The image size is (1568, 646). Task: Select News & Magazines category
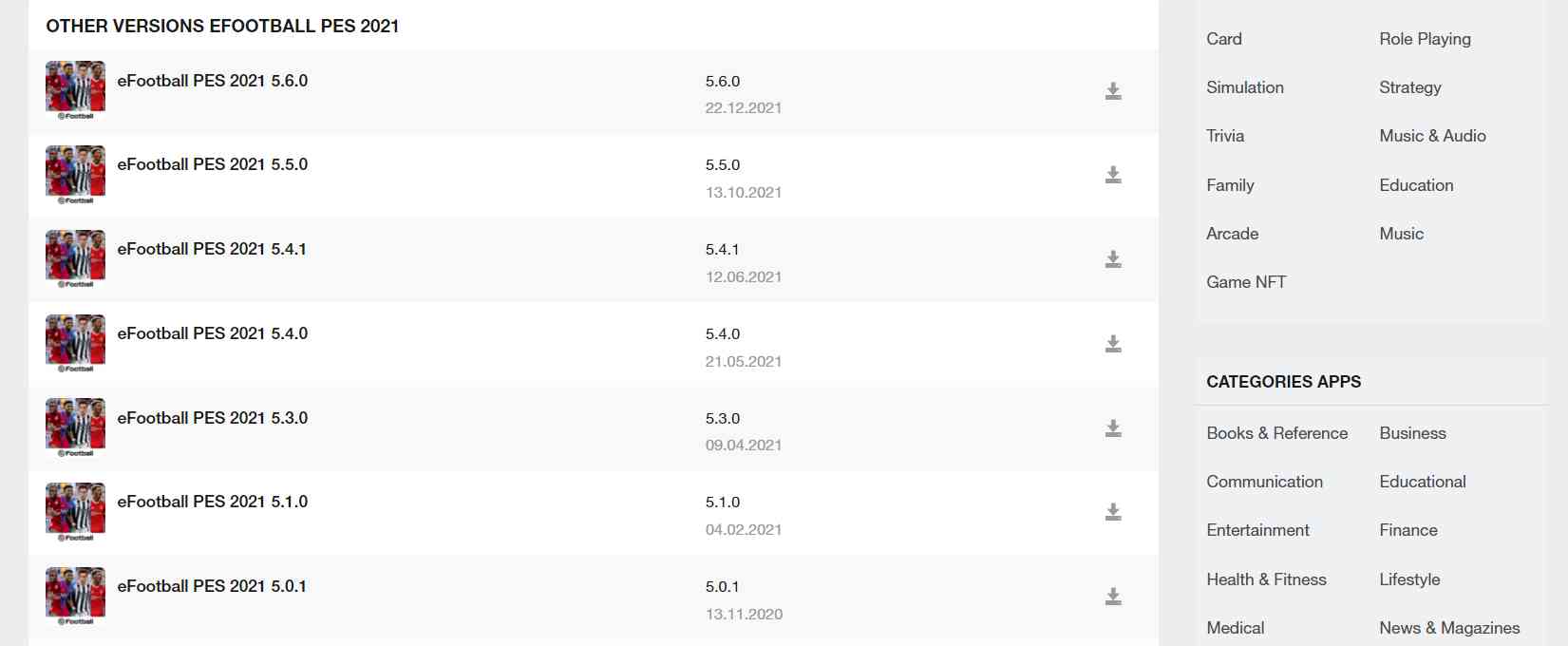[1449, 628]
